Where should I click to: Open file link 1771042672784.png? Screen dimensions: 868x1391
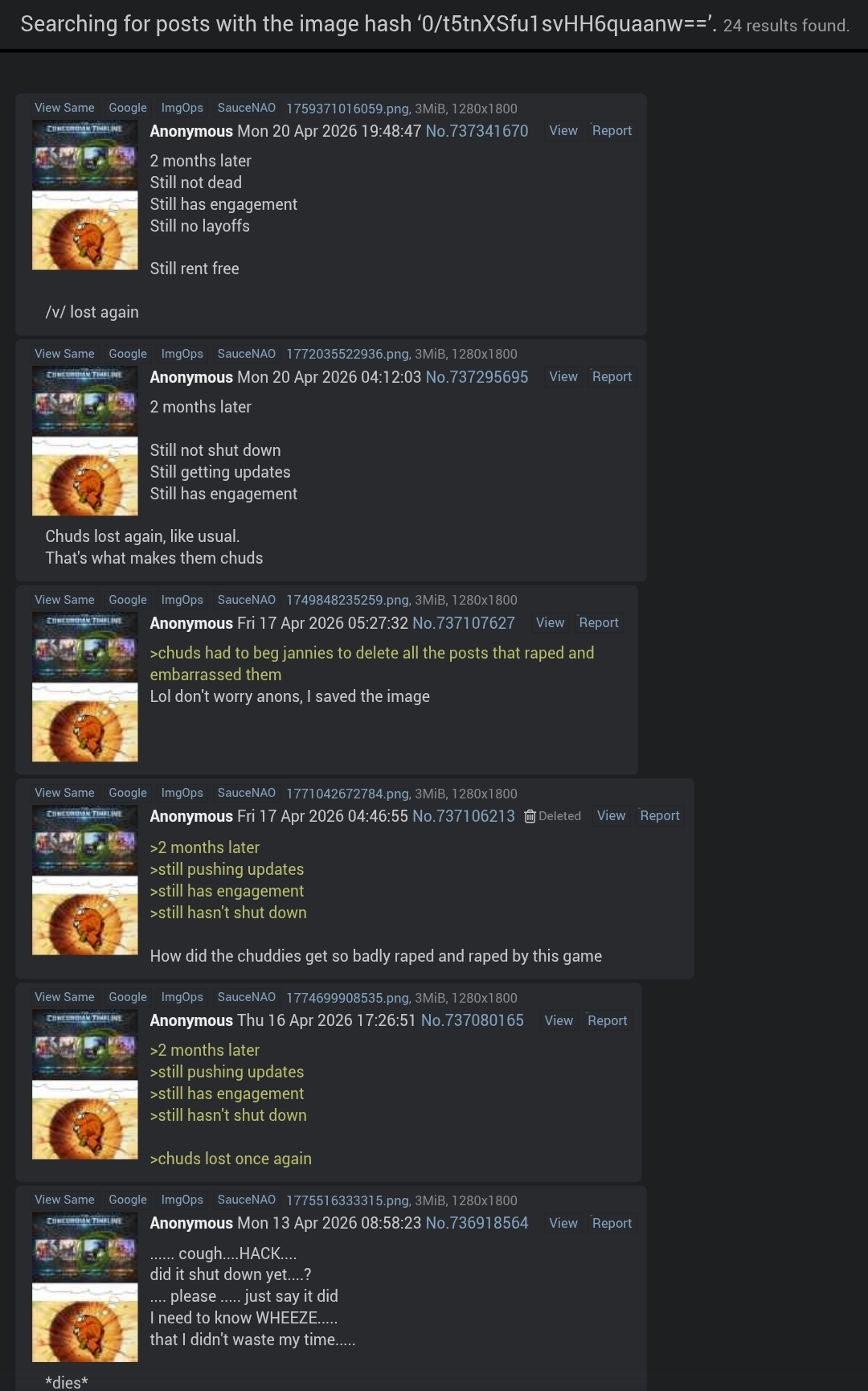click(x=347, y=794)
